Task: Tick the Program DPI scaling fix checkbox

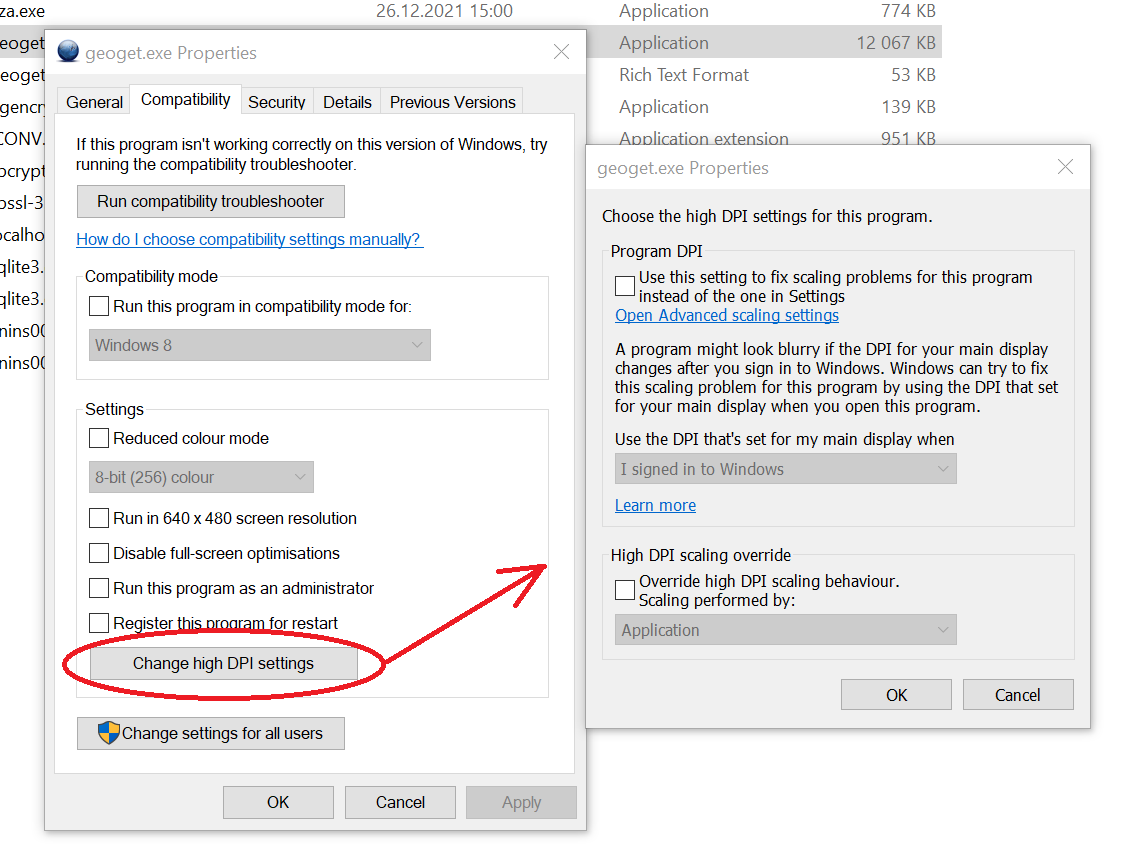Action: (625, 286)
